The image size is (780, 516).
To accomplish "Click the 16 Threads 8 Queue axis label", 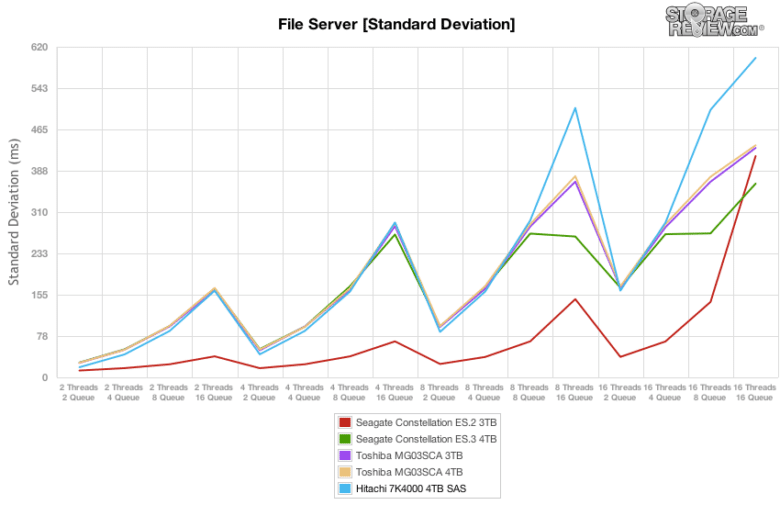I will (710, 392).
